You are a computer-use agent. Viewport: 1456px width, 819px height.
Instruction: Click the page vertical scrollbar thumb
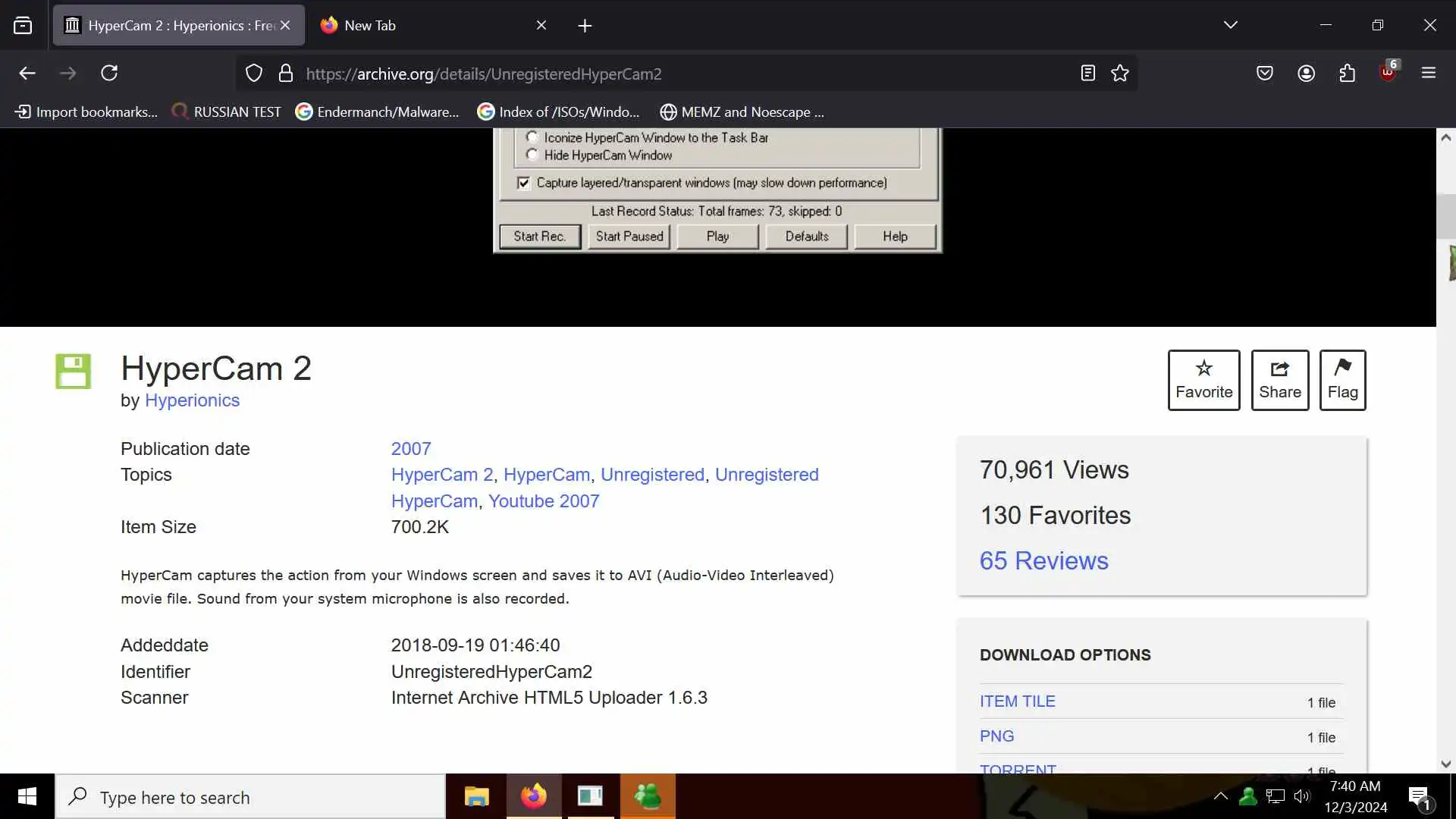point(1445,216)
